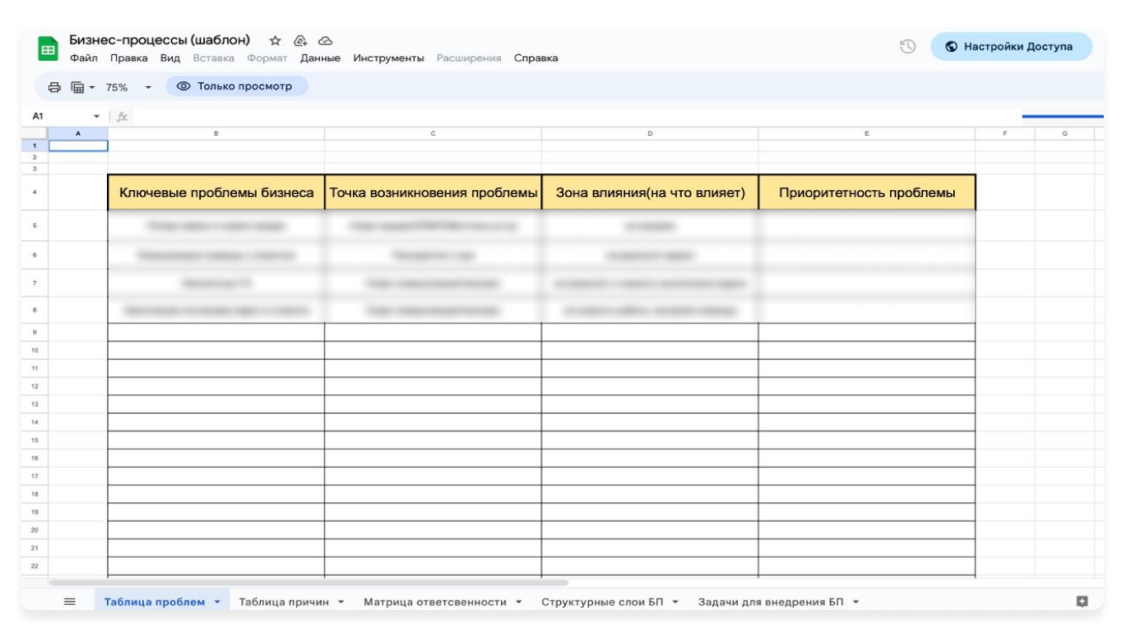Open the Расширения menu
1124x634 pixels.
coord(469,58)
